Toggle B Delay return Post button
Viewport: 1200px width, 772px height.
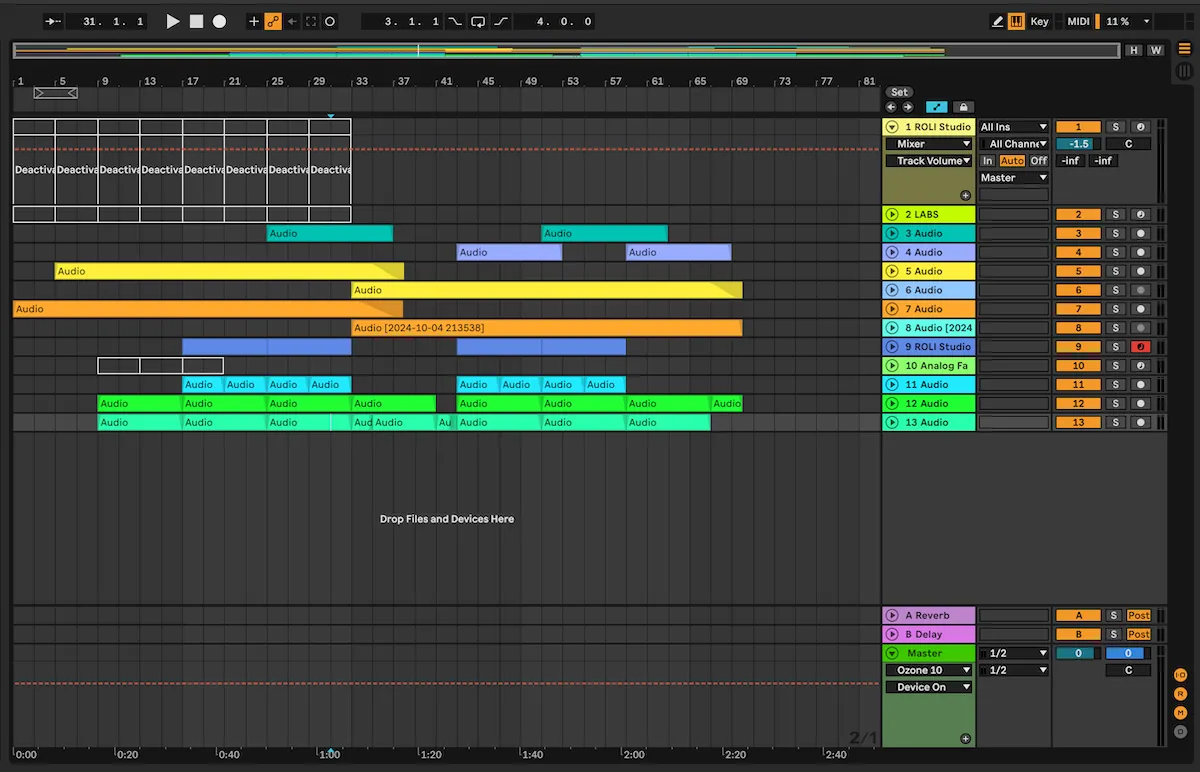[1139, 635]
